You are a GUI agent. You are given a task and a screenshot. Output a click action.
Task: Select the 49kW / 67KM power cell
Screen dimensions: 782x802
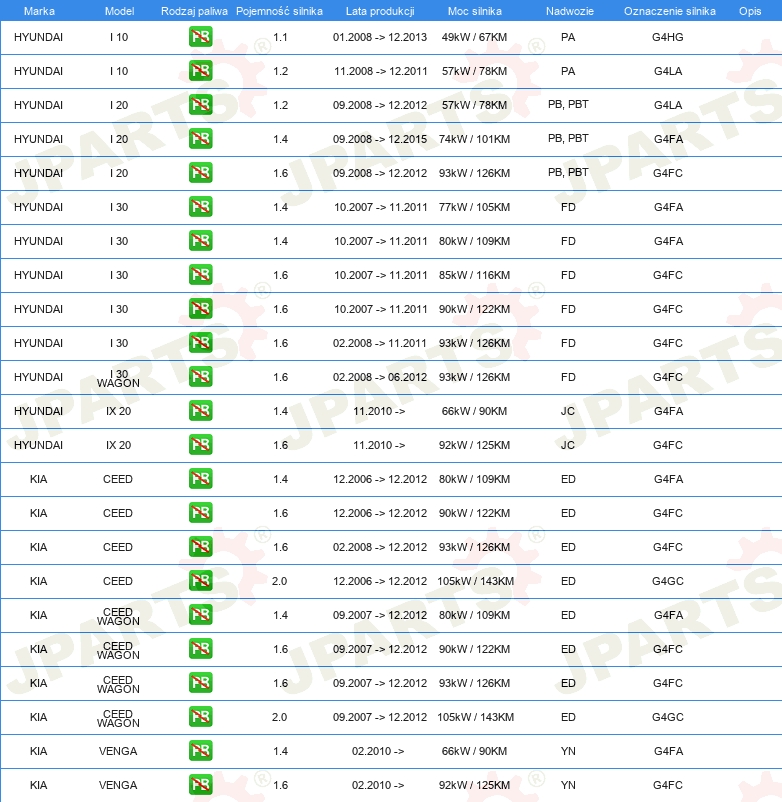(474, 37)
